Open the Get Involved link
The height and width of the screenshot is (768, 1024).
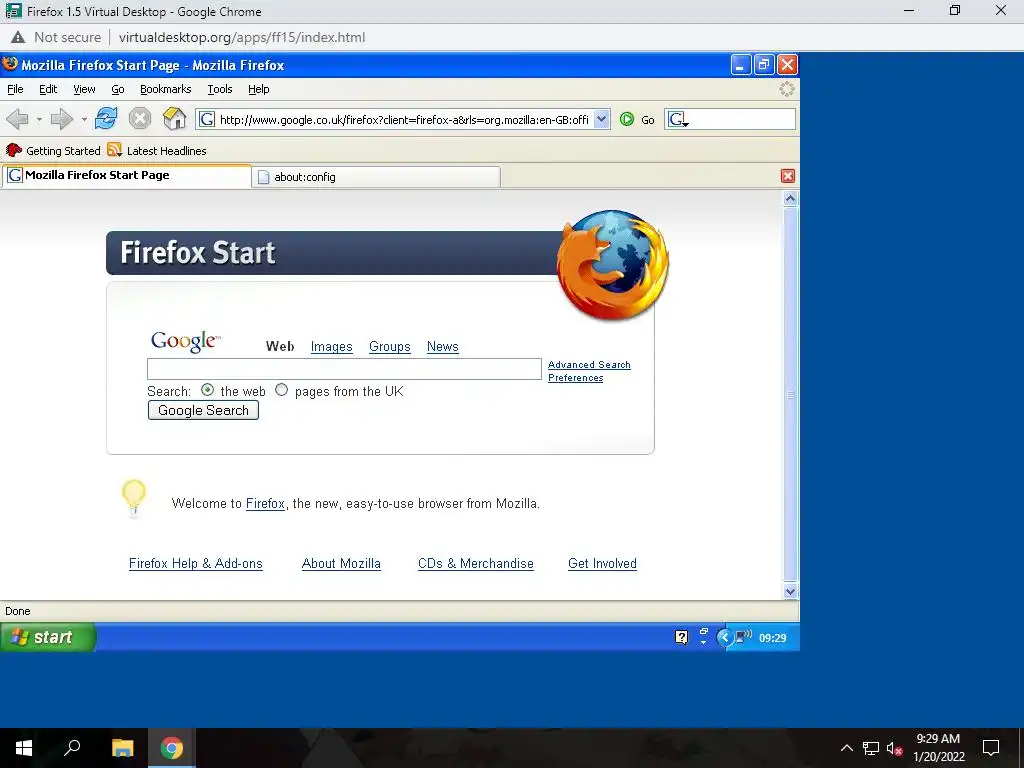[x=602, y=564]
